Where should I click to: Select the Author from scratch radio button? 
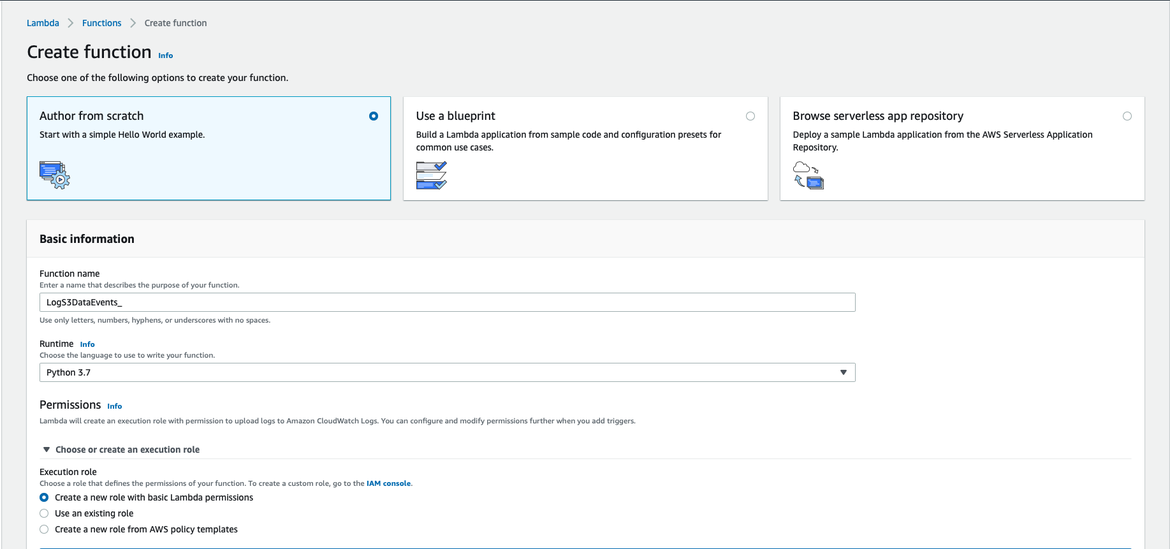[x=374, y=116]
